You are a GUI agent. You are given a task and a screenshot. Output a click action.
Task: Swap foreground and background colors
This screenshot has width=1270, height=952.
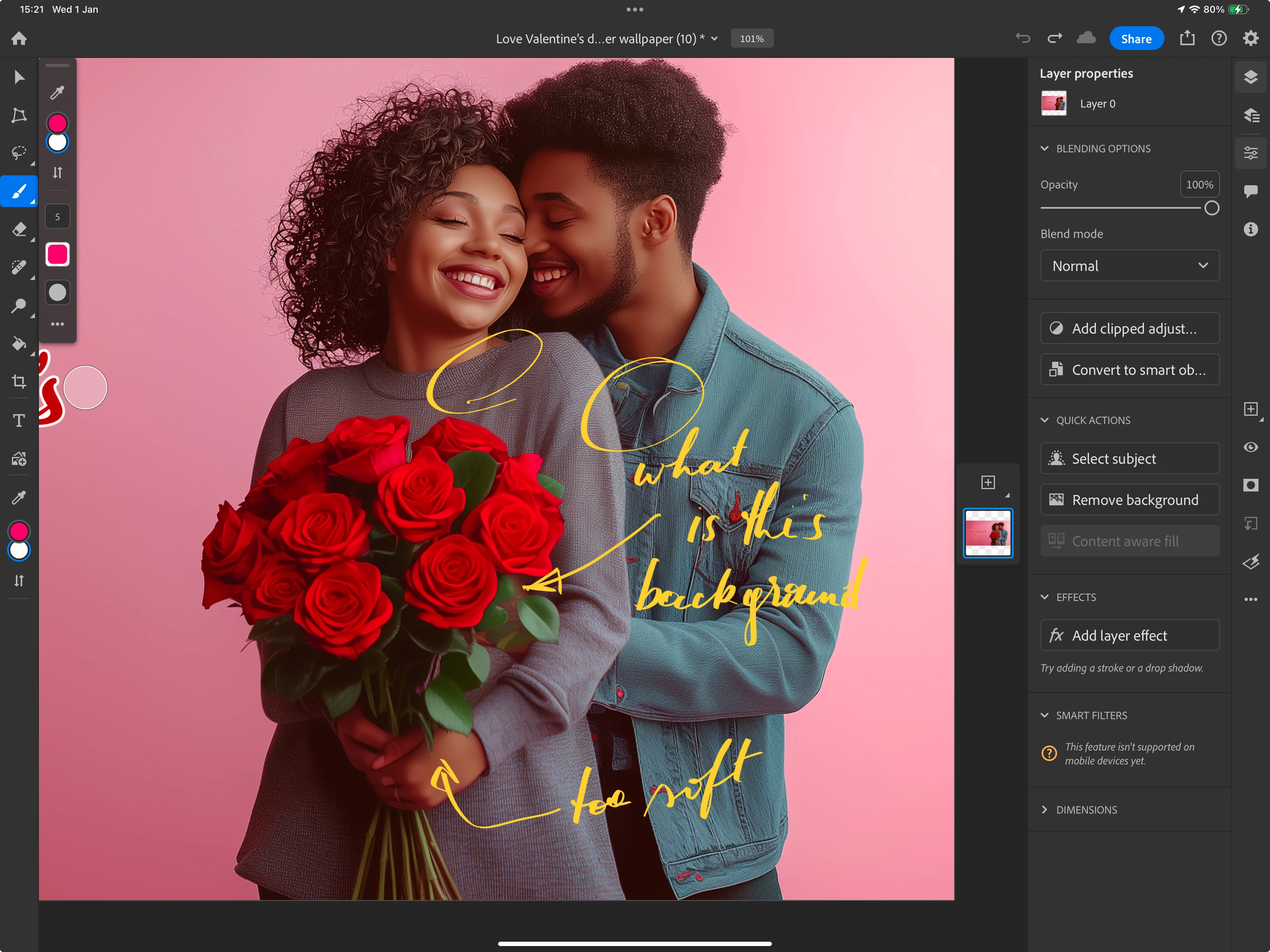pos(19,581)
